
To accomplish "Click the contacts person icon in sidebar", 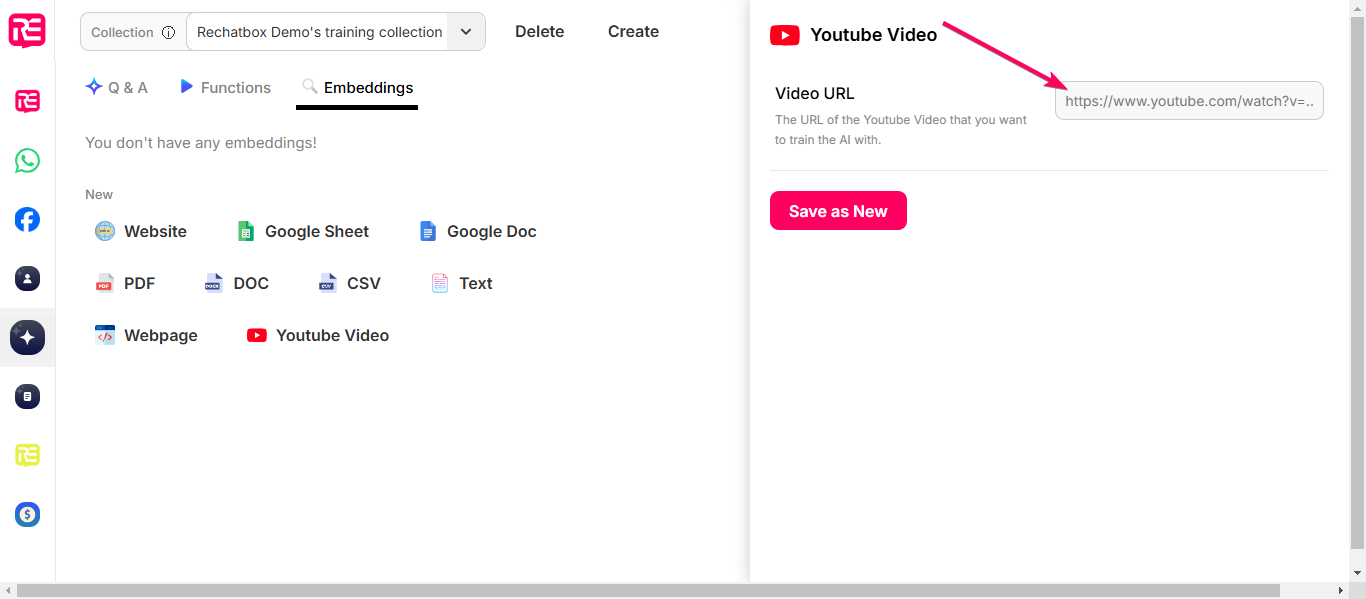I will pyautogui.click(x=27, y=279).
